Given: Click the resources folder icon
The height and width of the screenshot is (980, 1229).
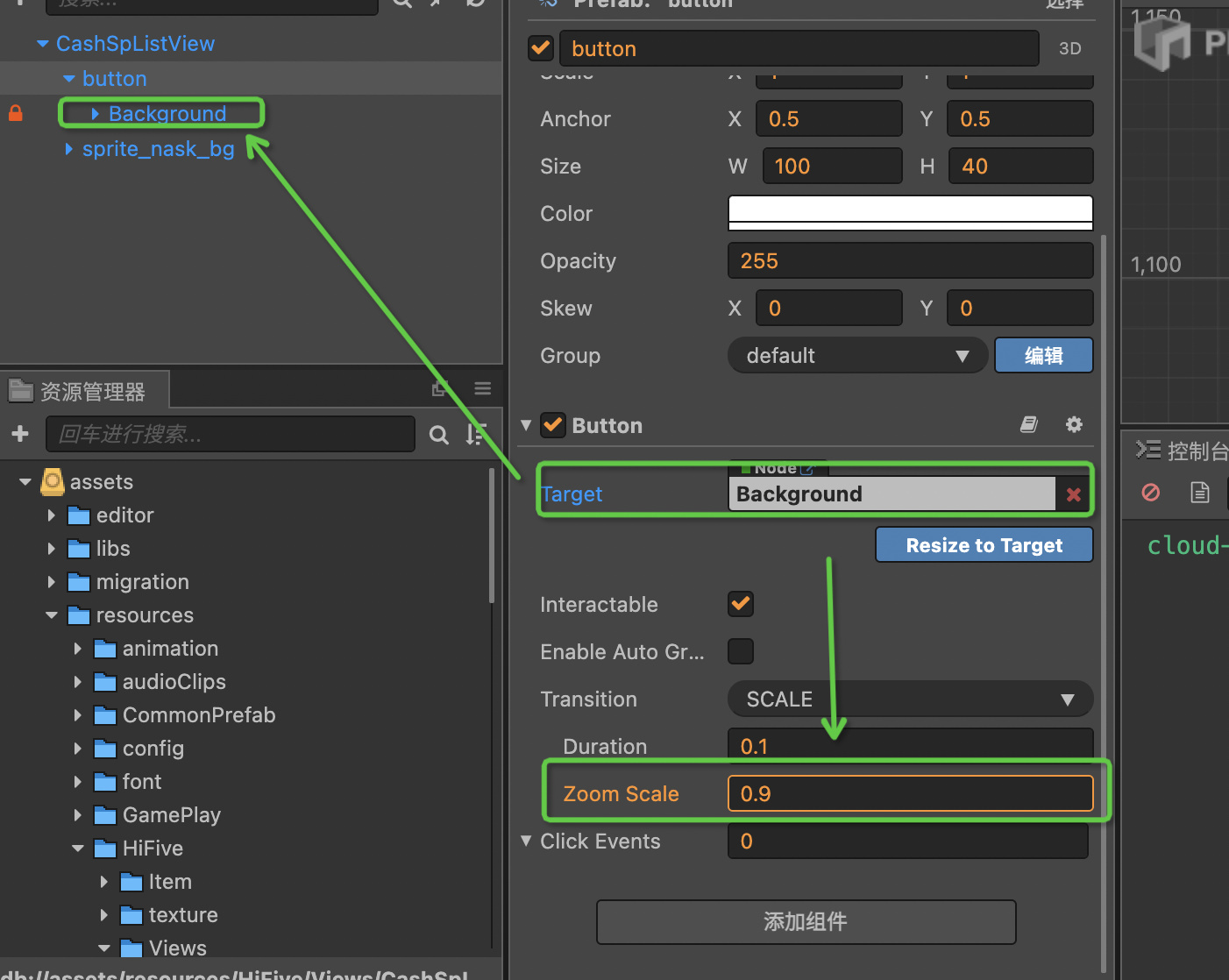Looking at the screenshot, I should (79, 615).
